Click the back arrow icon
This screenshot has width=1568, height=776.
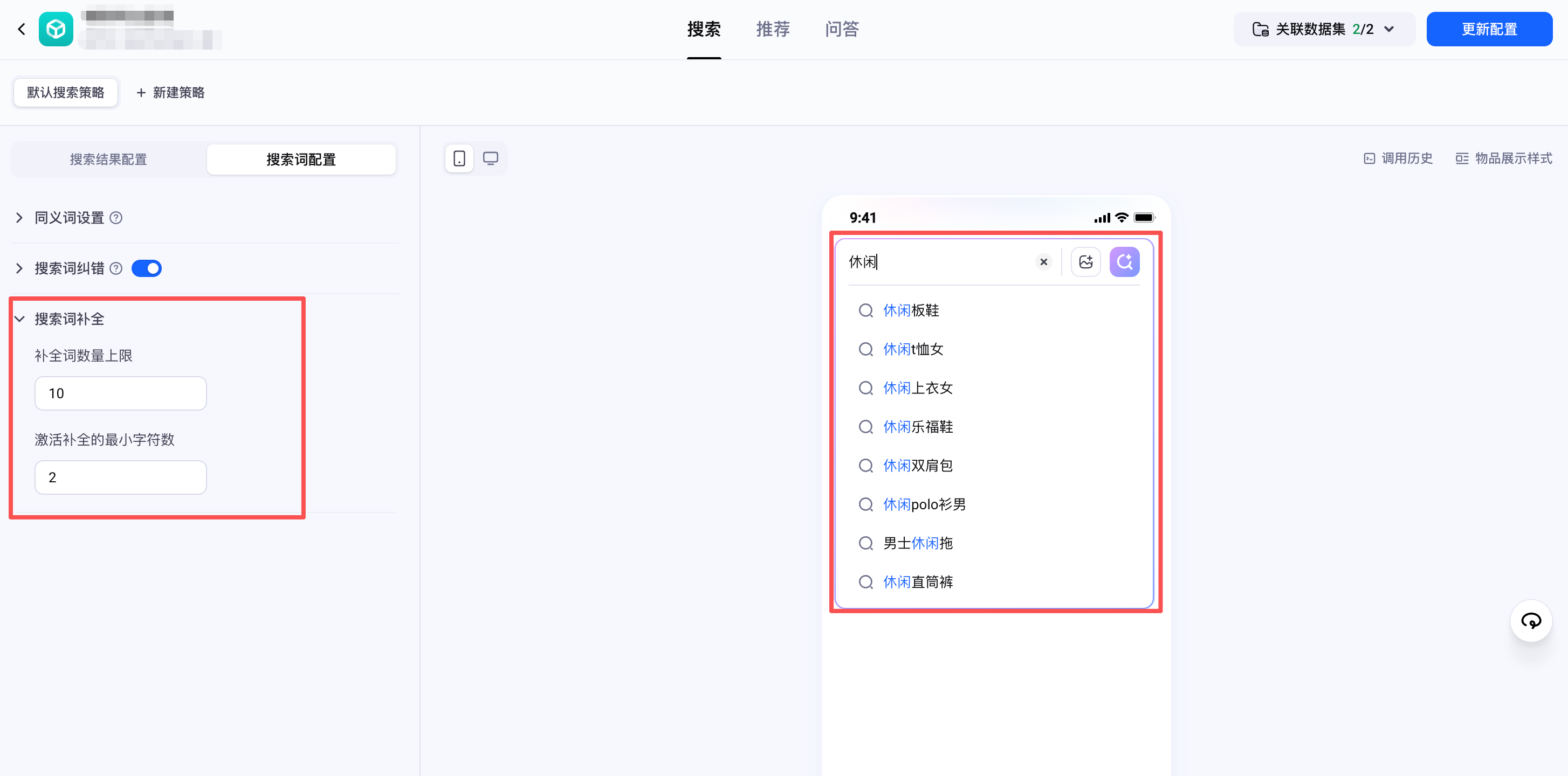pyautogui.click(x=22, y=29)
